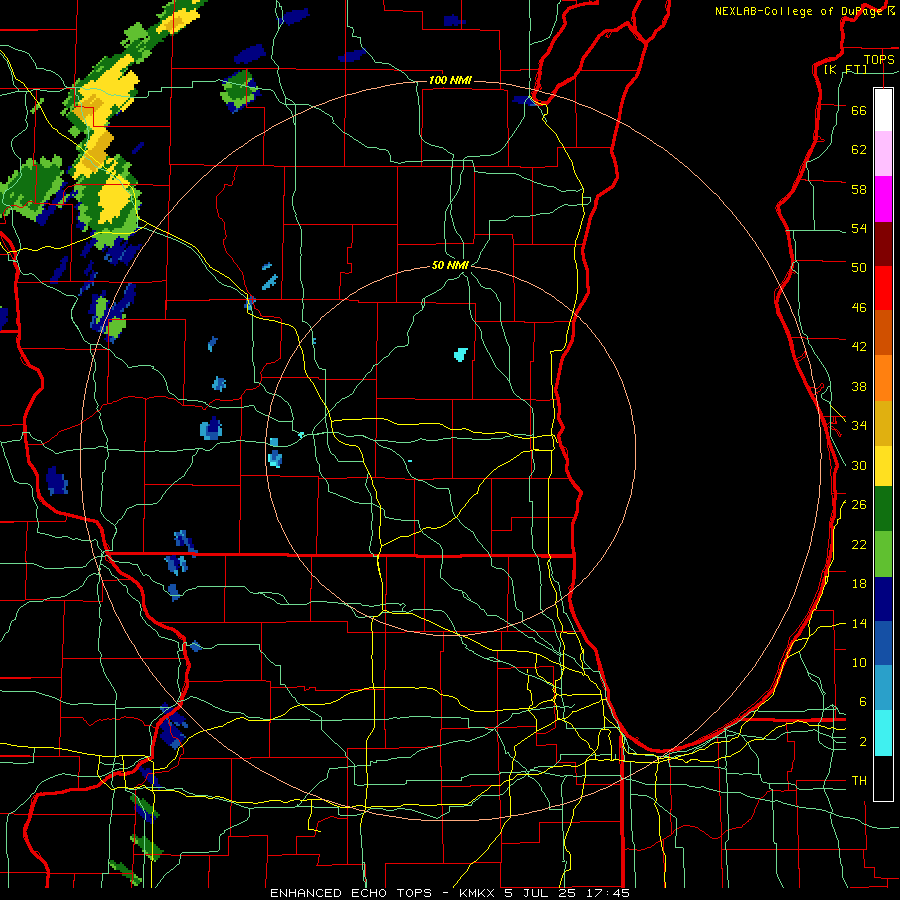This screenshot has width=900, height=900.
Task: Click the black TH threshold legend block
Action: 883,778
